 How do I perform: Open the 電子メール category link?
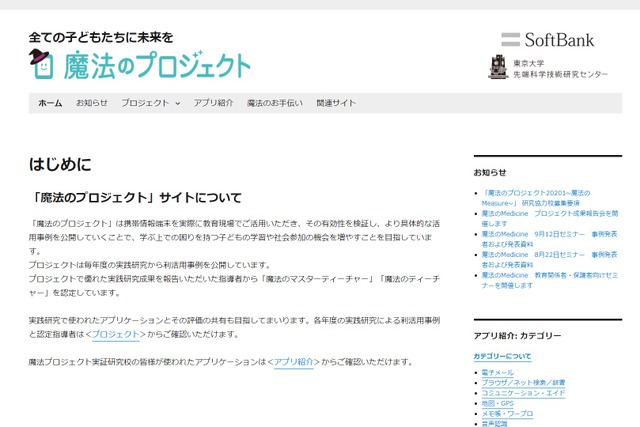(x=498, y=373)
